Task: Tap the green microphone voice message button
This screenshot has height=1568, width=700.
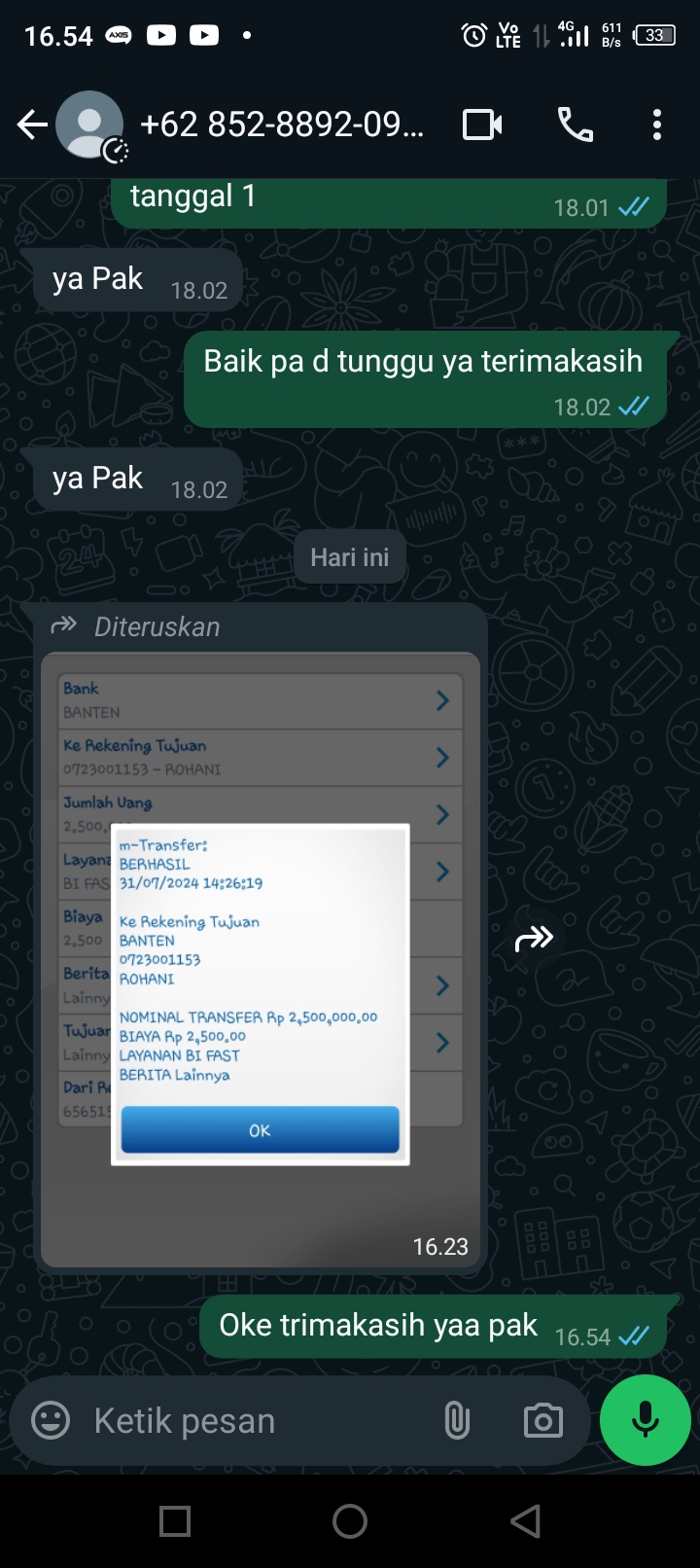Action: tap(646, 1420)
